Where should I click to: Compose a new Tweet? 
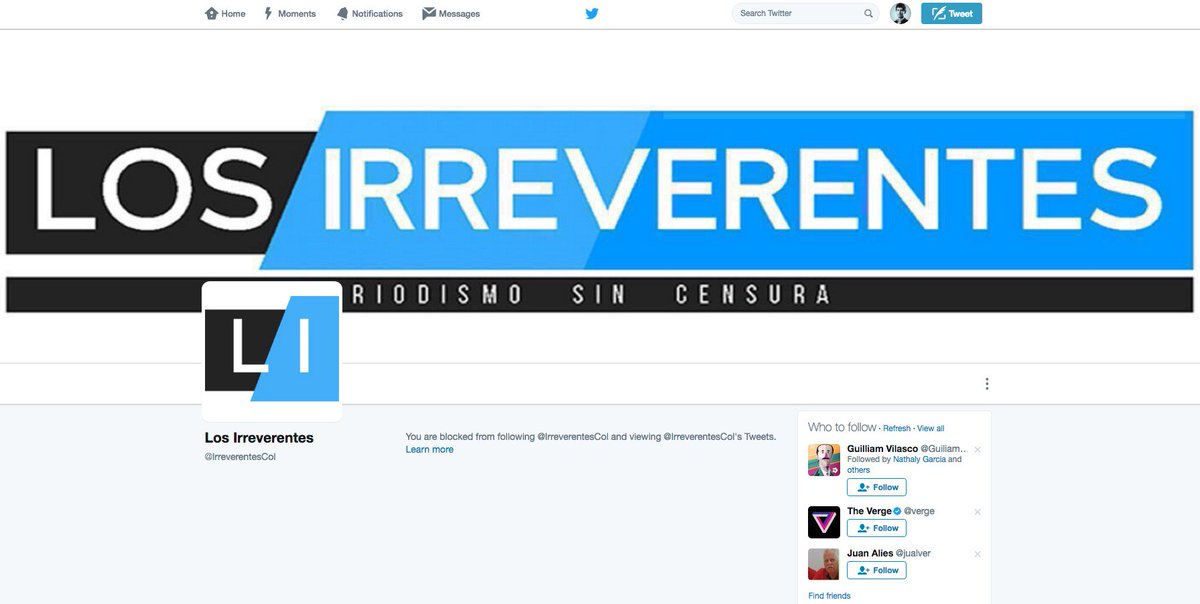click(x=951, y=14)
